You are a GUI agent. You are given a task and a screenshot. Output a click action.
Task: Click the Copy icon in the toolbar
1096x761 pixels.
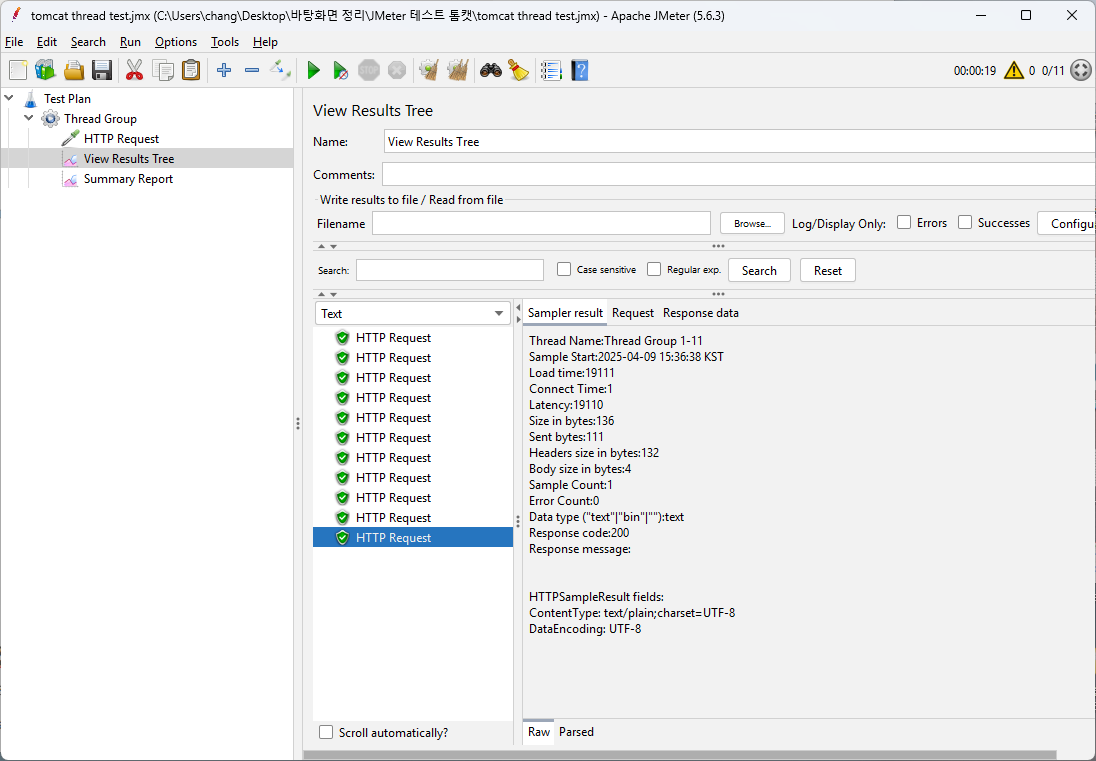163,70
